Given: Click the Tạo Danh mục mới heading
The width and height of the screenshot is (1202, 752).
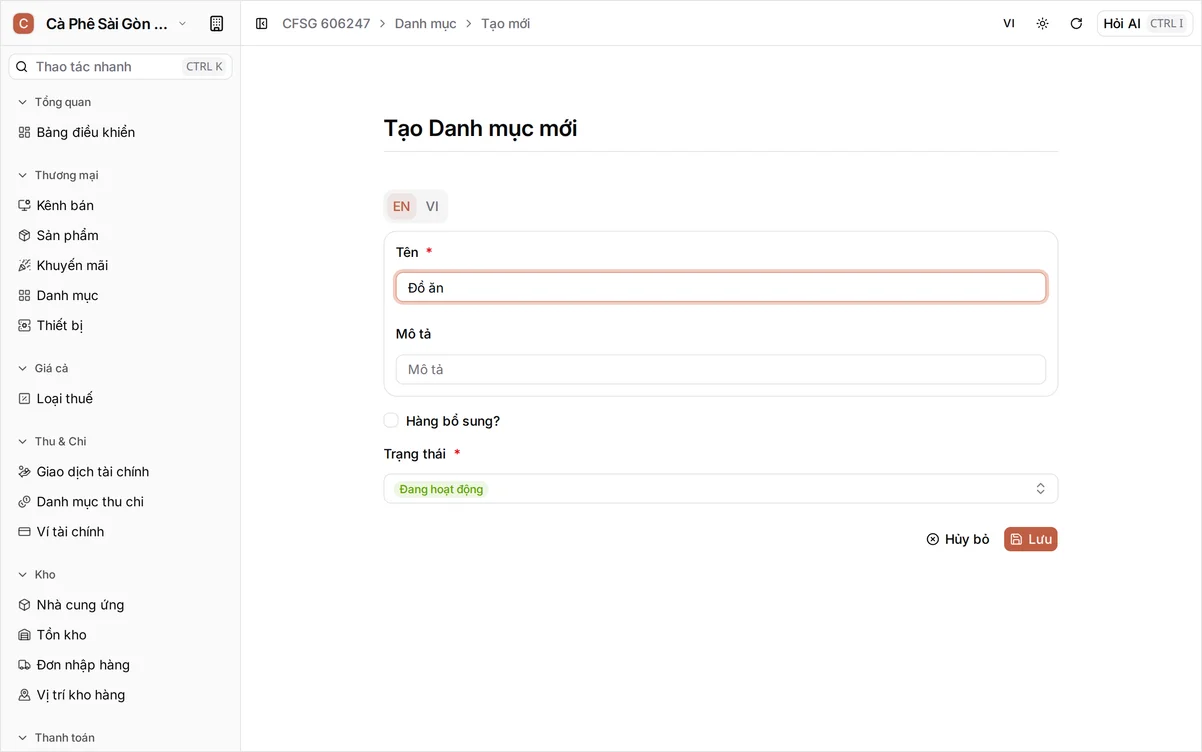Looking at the screenshot, I should point(481,128).
